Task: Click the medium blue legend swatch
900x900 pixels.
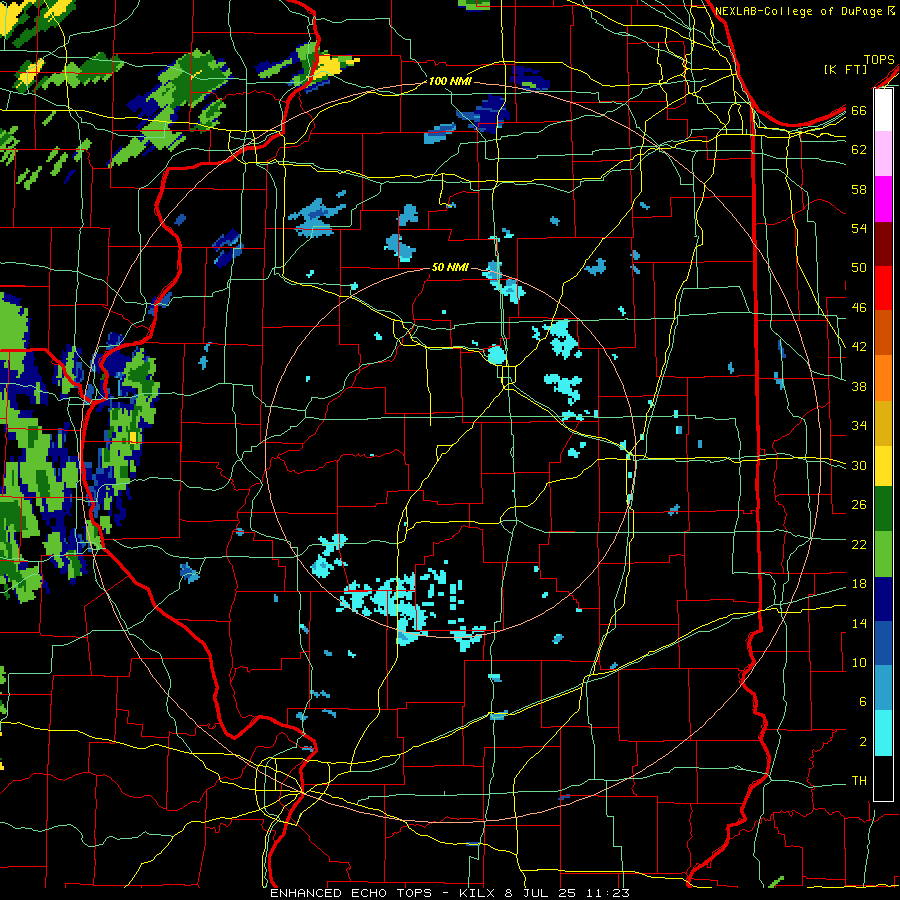Action: [x=883, y=643]
